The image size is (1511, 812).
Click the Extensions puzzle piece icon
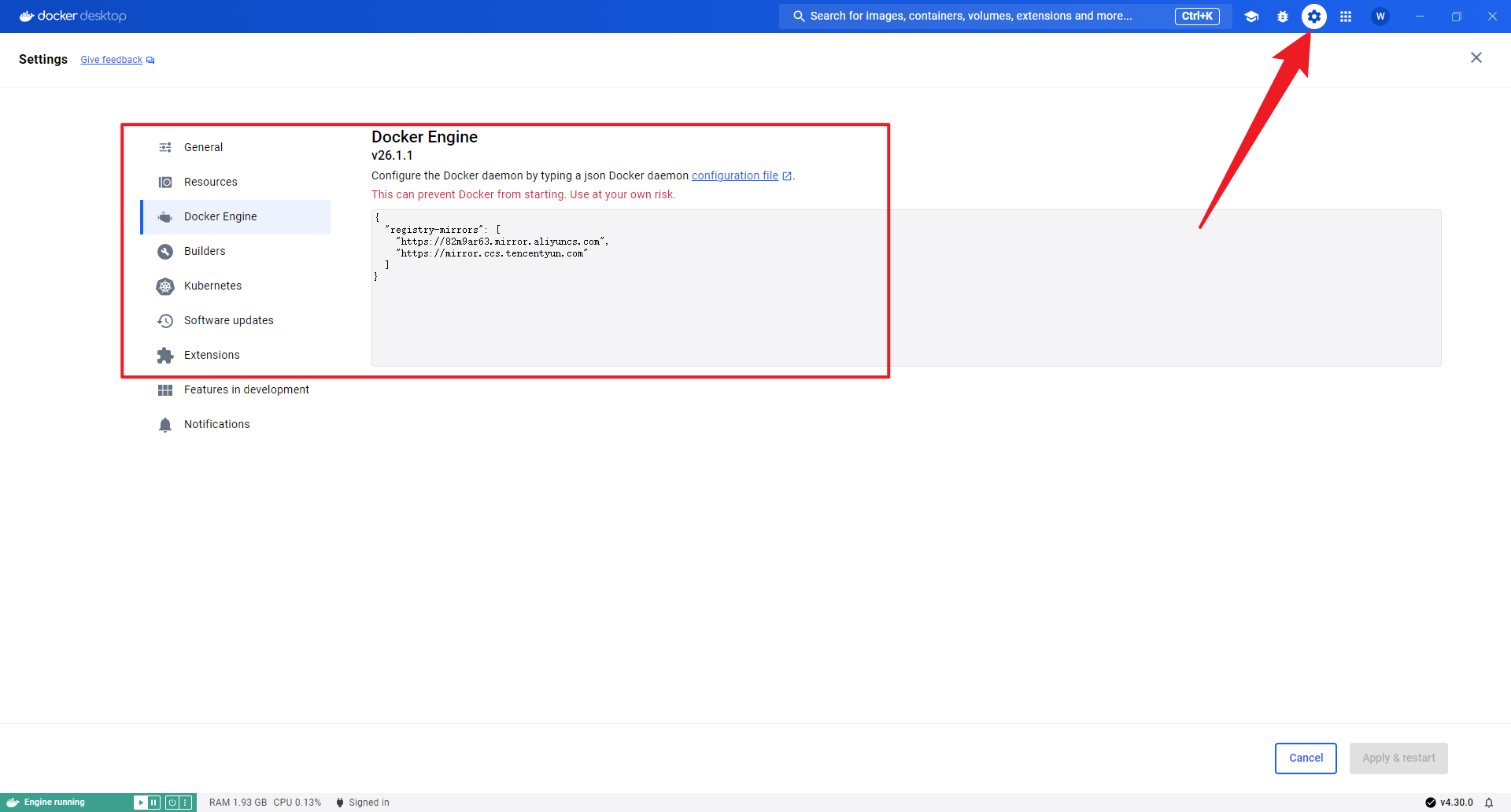point(165,356)
